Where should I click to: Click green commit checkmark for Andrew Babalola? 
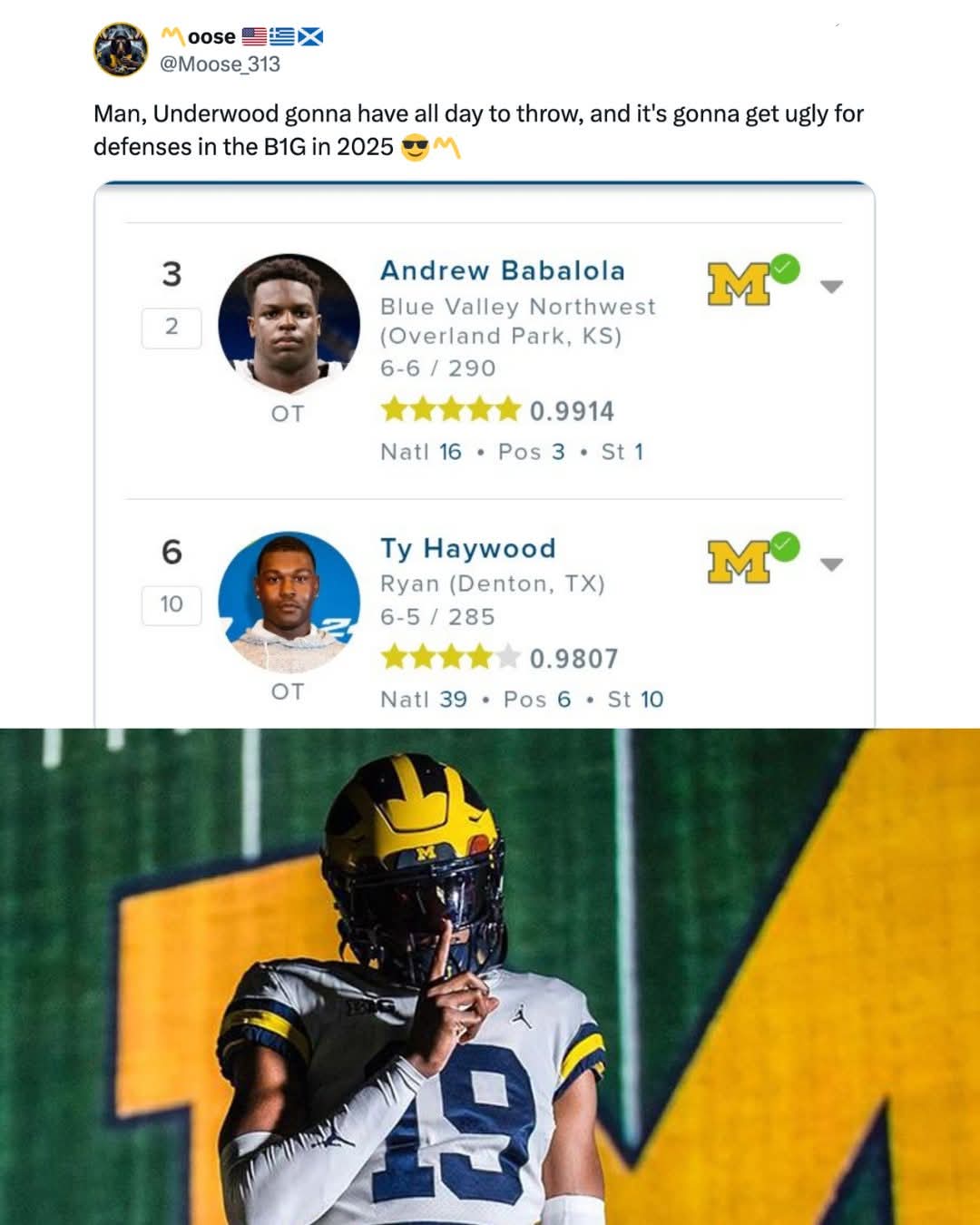pos(786,269)
